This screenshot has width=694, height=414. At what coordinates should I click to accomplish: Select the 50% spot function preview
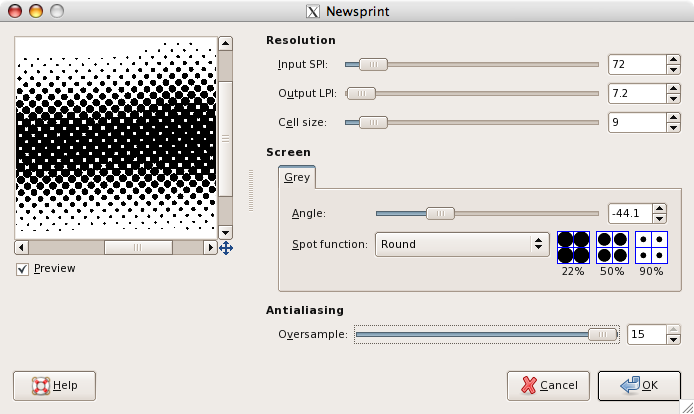(x=612, y=248)
